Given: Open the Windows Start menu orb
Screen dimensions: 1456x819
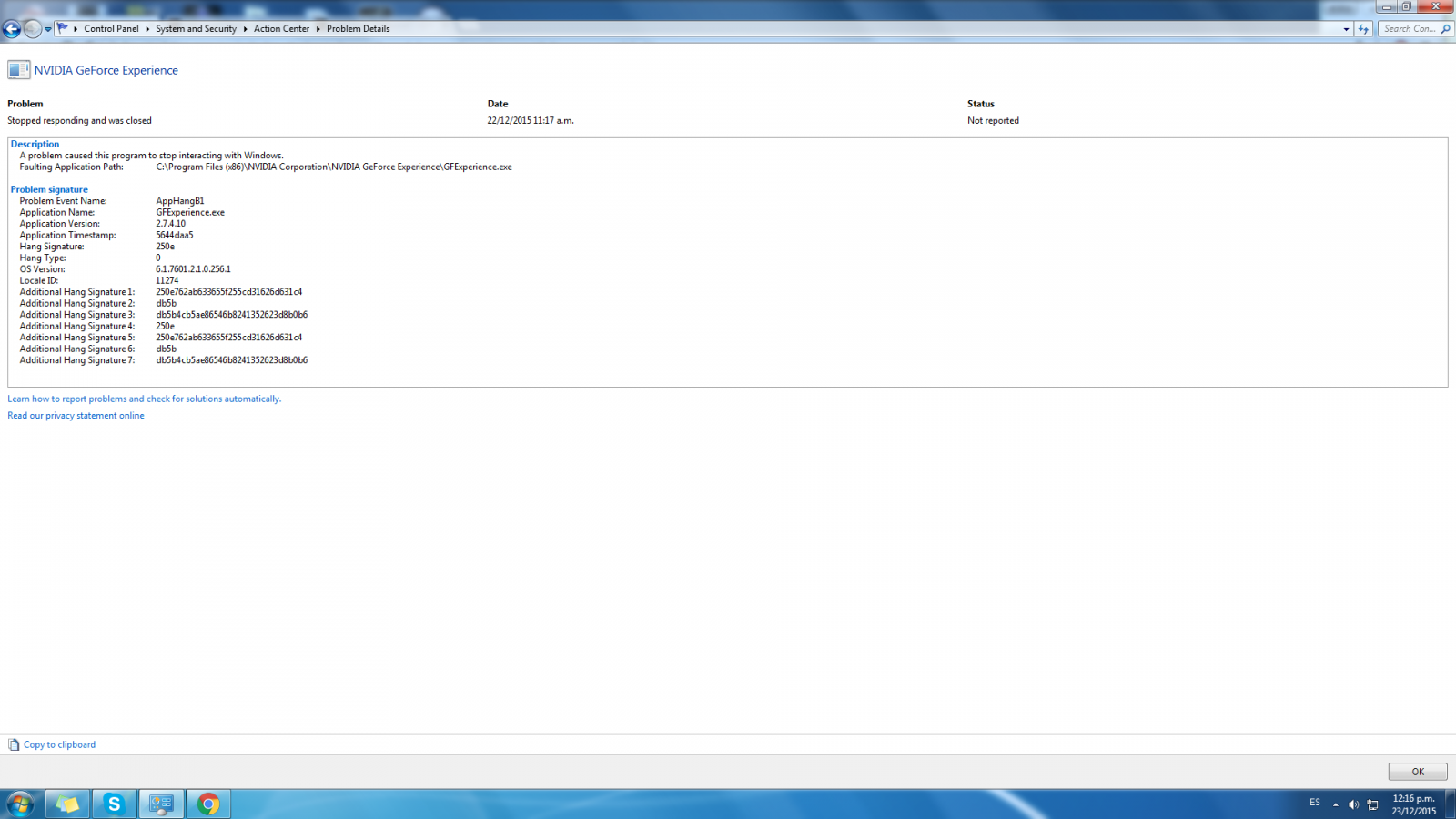Looking at the screenshot, I should (x=20, y=804).
